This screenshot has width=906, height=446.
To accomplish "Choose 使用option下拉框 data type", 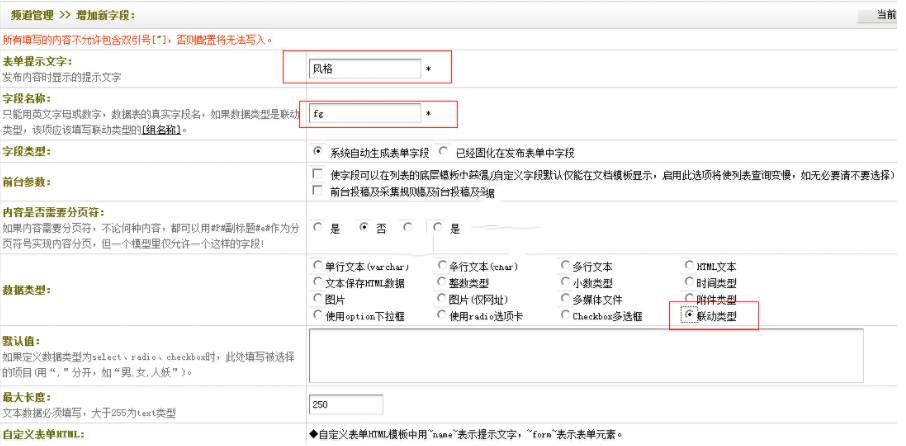I will tap(318, 315).
